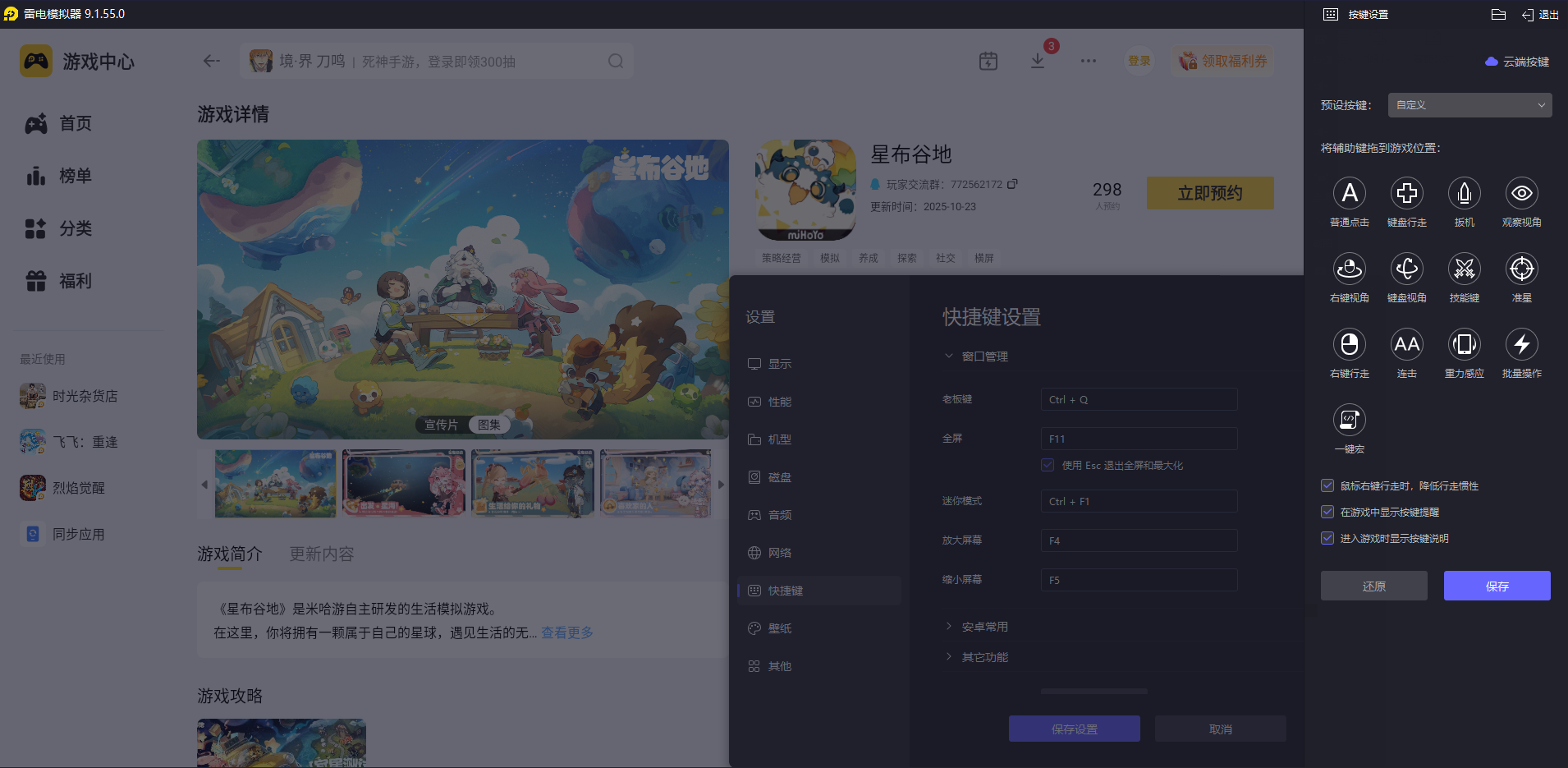Image resolution: width=1568 pixels, height=768 pixels.
Task: Click the 游戏中心 logo icon
Action: [x=34, y=61]
